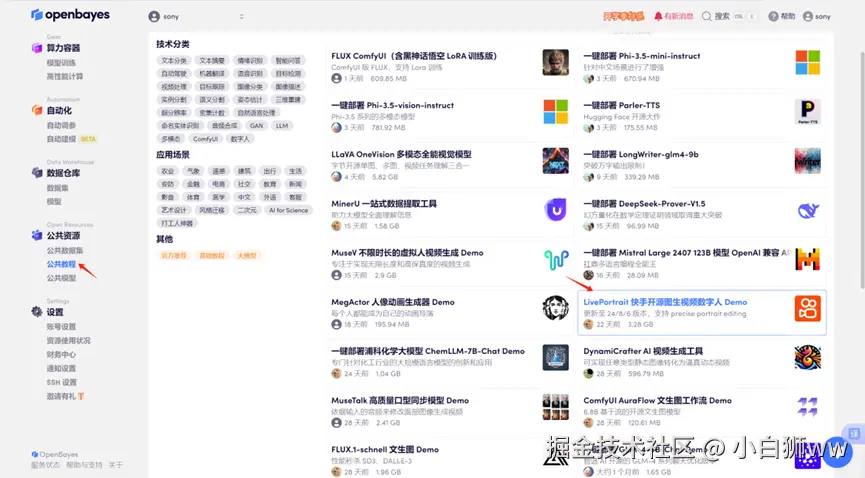Toggle the 大模型 orange filter tag
Viewport: 865px width, 478px height.
point(247,256)
